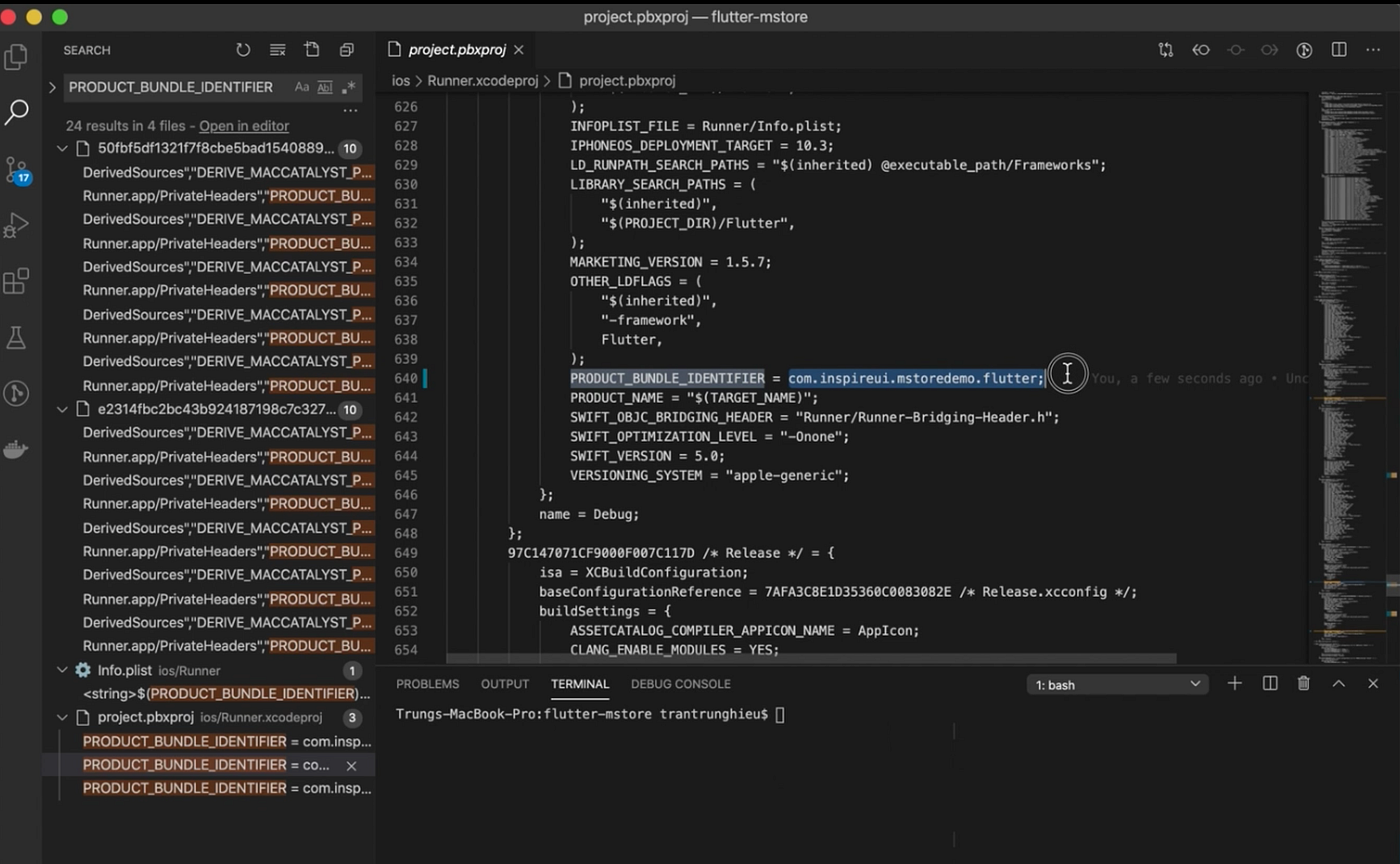Open the Info.plist file result row
This screenshot has width=1400, height=864.
pos(208,670)
